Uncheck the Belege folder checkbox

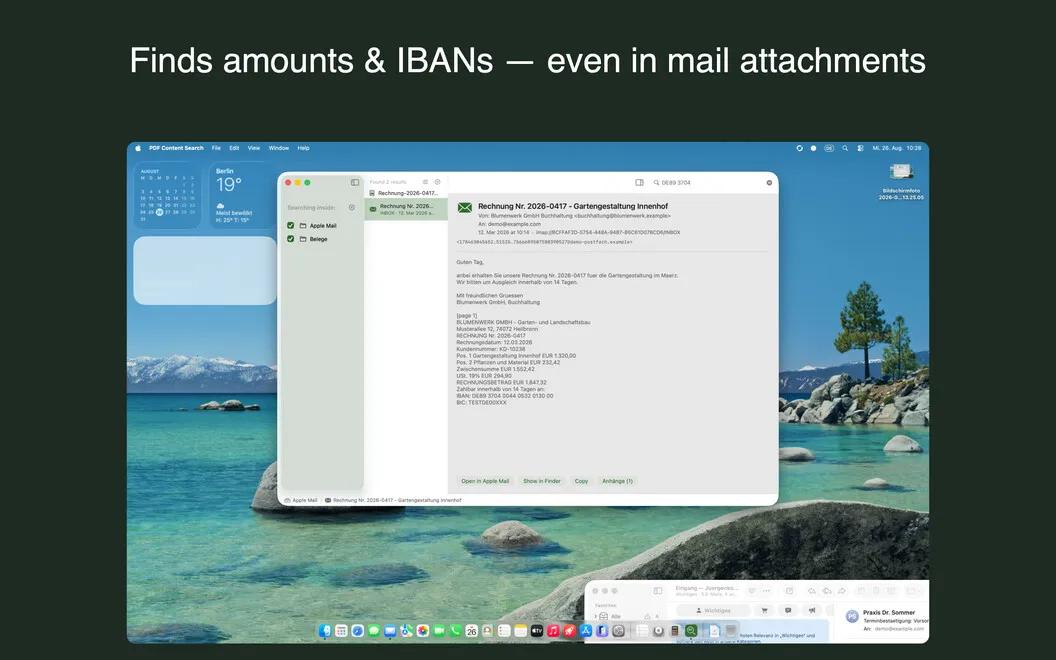pyautogui.click(x=290, y=239)
